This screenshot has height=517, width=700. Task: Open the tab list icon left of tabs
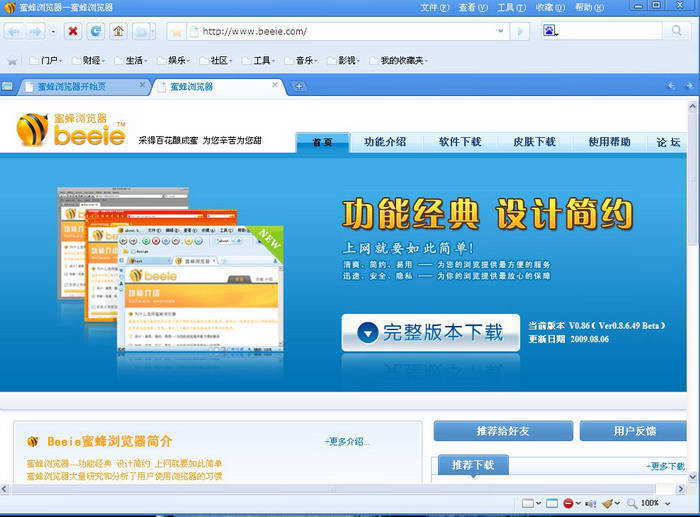(7, 86)
